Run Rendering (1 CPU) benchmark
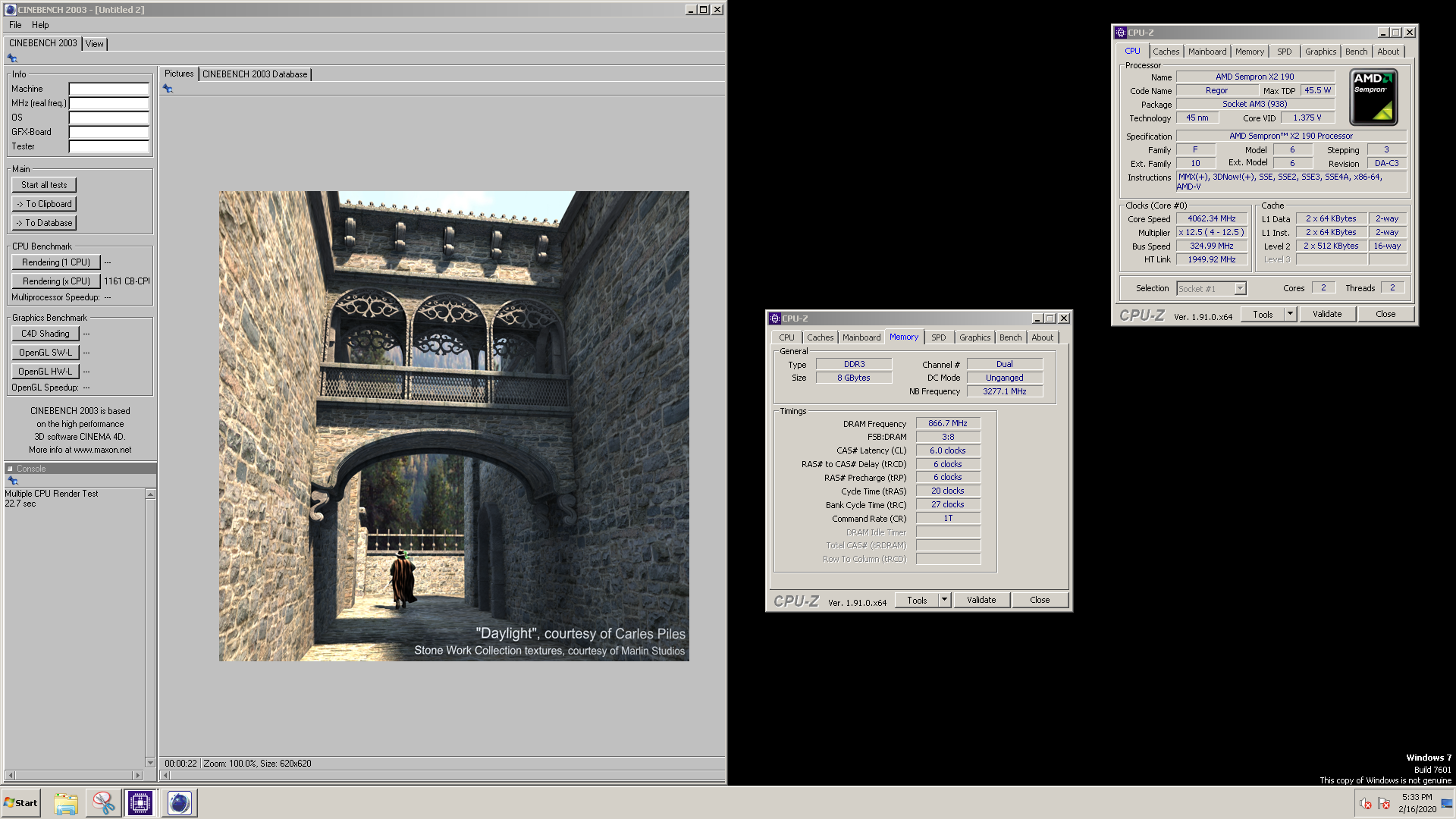Viewport: 1456px width, 819px height. pyautogui.click(x=56, y=262)
